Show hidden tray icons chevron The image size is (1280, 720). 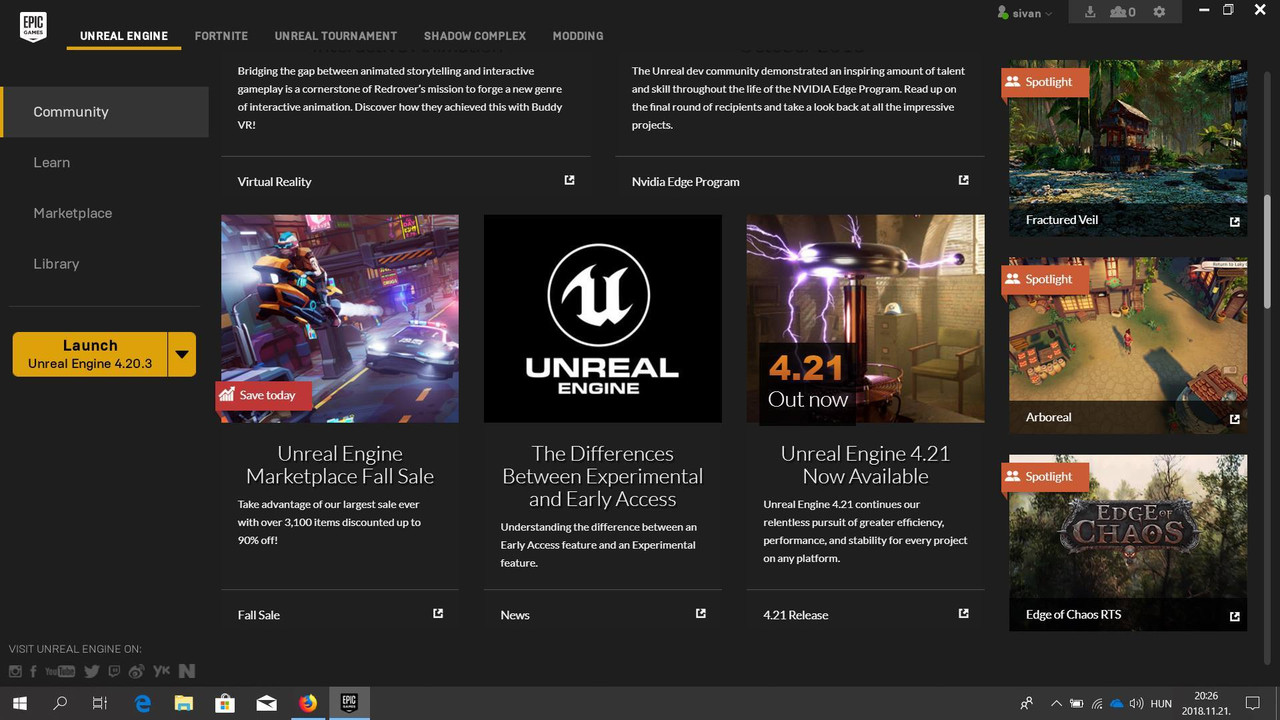click(x=1056, y=704)
